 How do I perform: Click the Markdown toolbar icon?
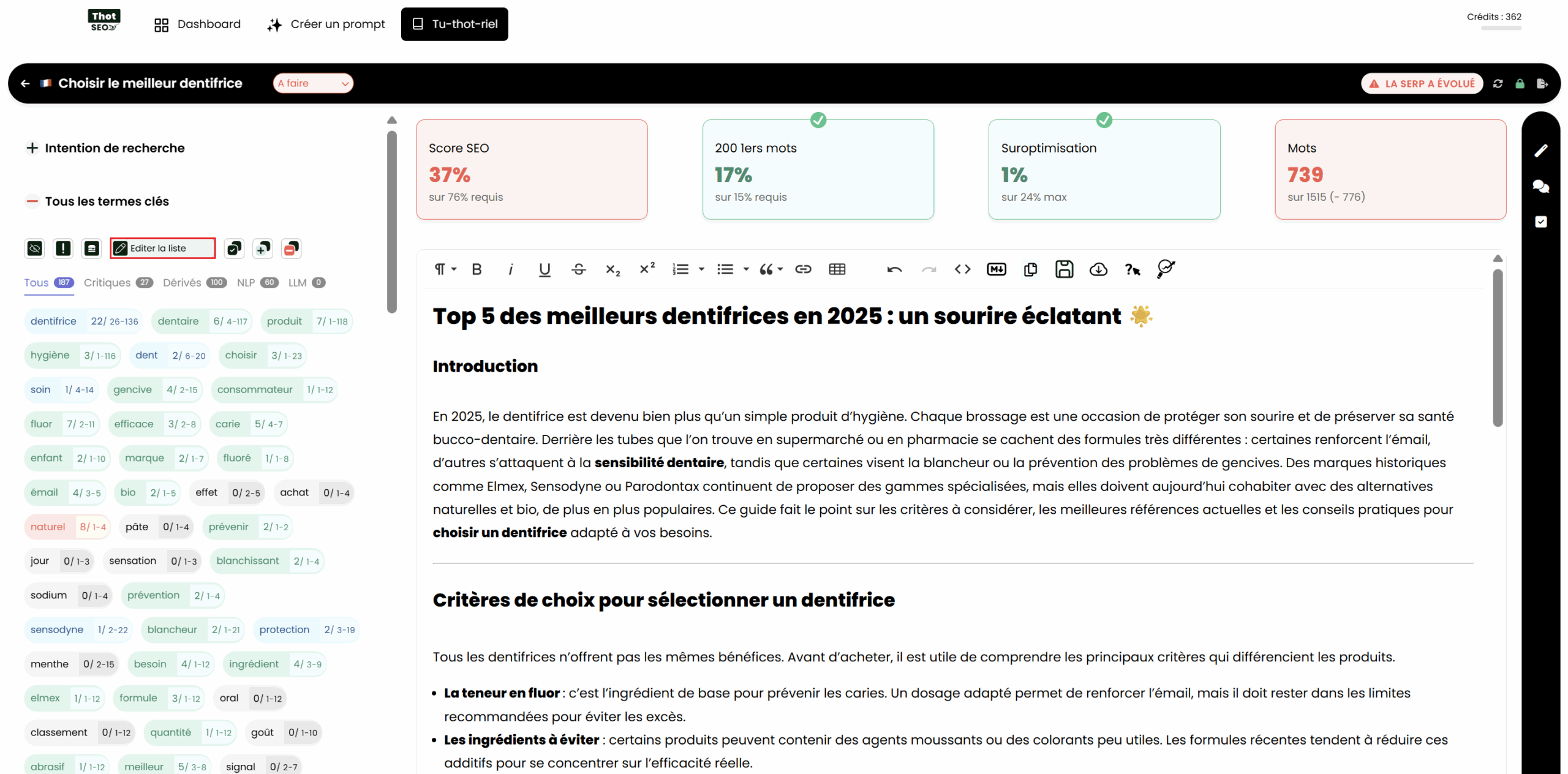[996, 269]
